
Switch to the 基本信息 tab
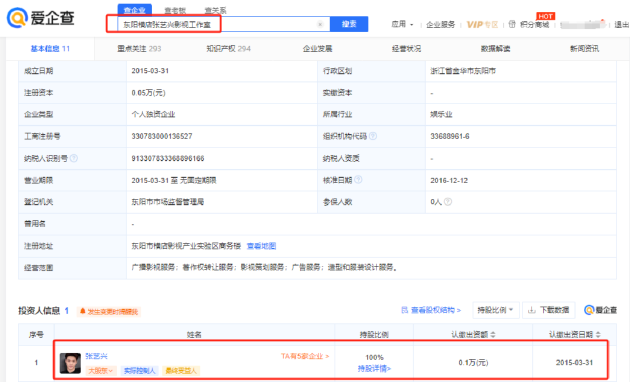coord(50,49)
